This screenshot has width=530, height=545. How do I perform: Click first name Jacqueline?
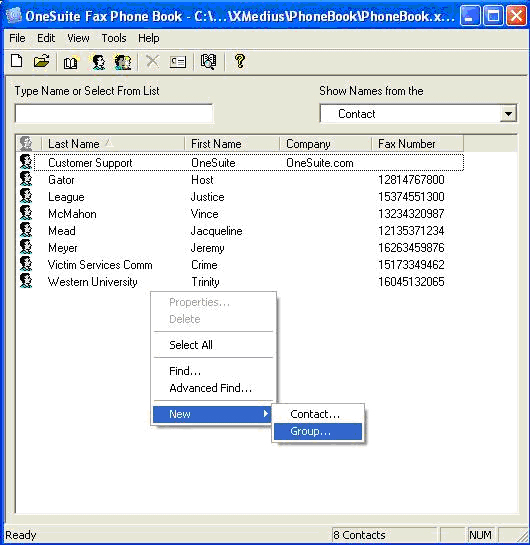point(217,231)
